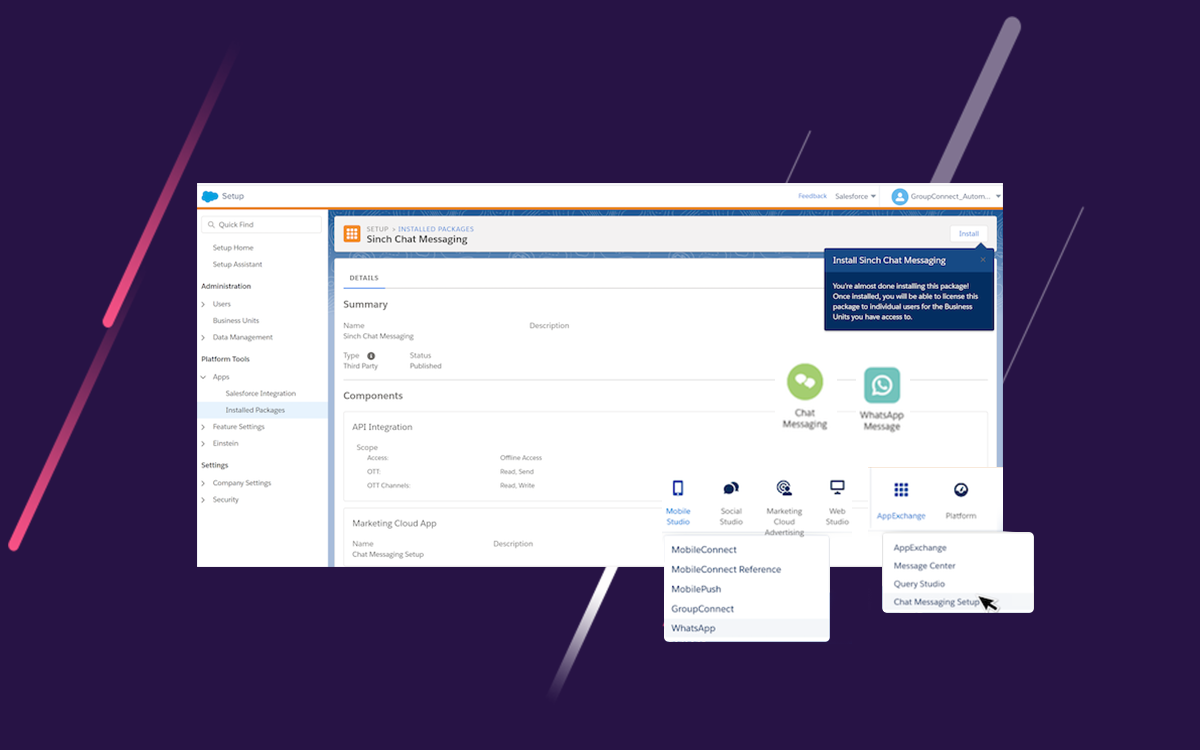Viewport: 1200px width, 750px height.
Task: Open Social Studio chat bubbles icon
Action: tap(731, 488)
